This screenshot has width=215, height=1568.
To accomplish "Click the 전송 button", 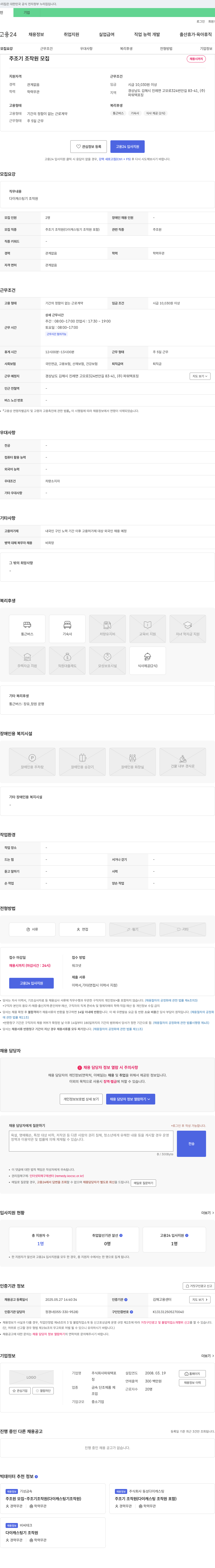I will click(x=191, y=1144).
